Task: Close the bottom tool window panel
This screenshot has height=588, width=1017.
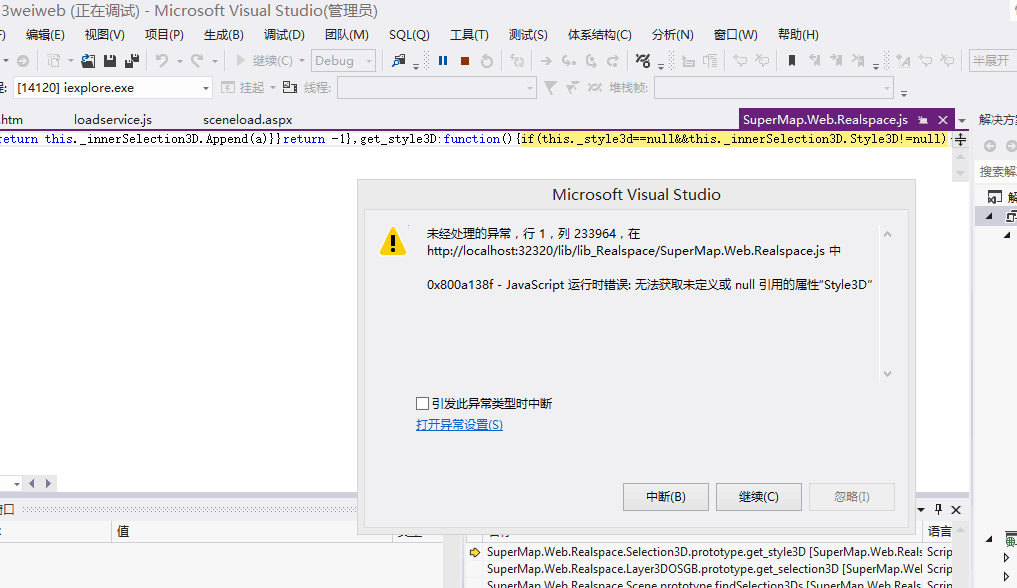Action: tap(956, 510)
